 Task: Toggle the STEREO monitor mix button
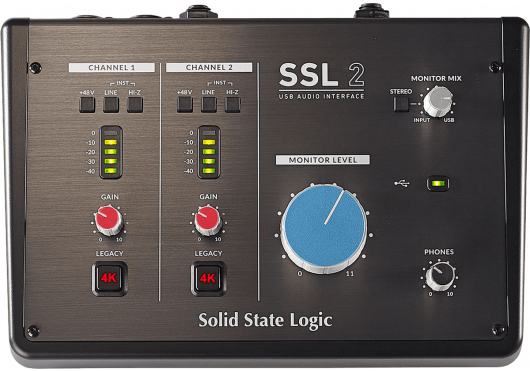click(x=401, y=104)
